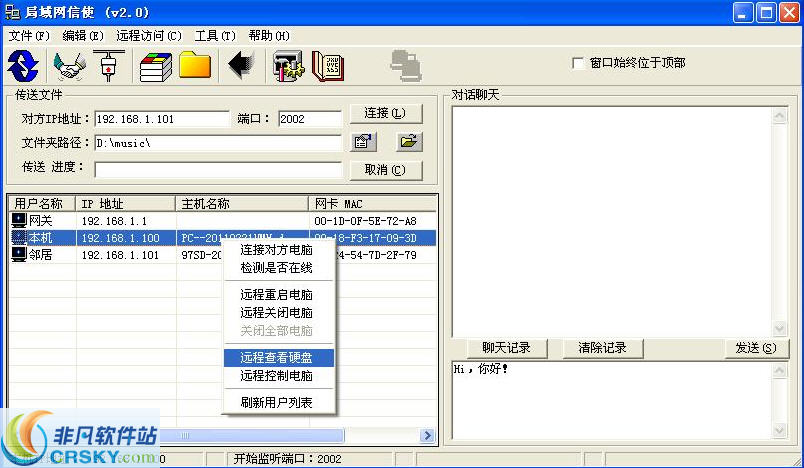Click MAC address 00-1D-0F-5E-72-A8
This screenshot has height=468, width=804.
(365, 221)
